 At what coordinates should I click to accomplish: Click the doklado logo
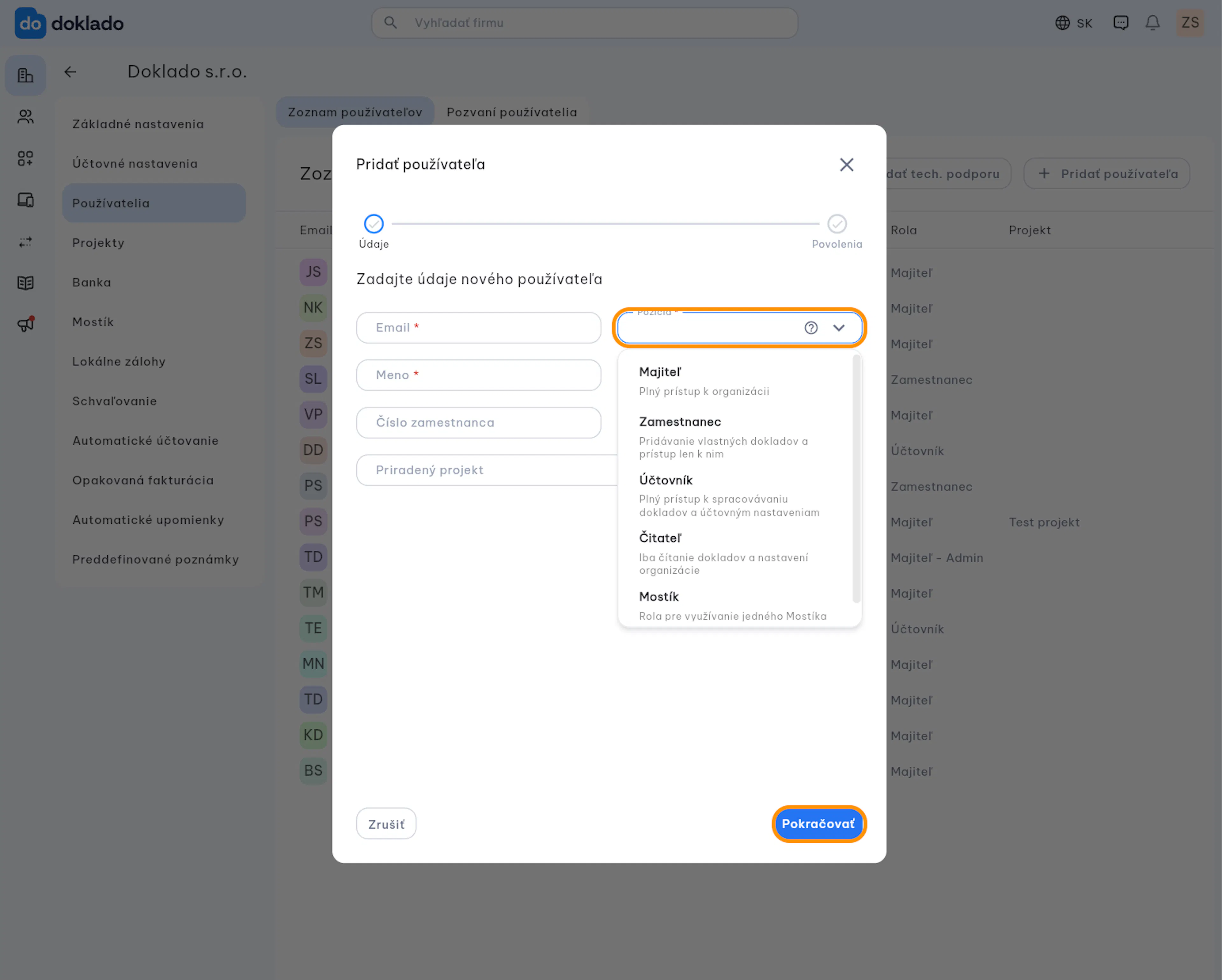coord(69,23)
